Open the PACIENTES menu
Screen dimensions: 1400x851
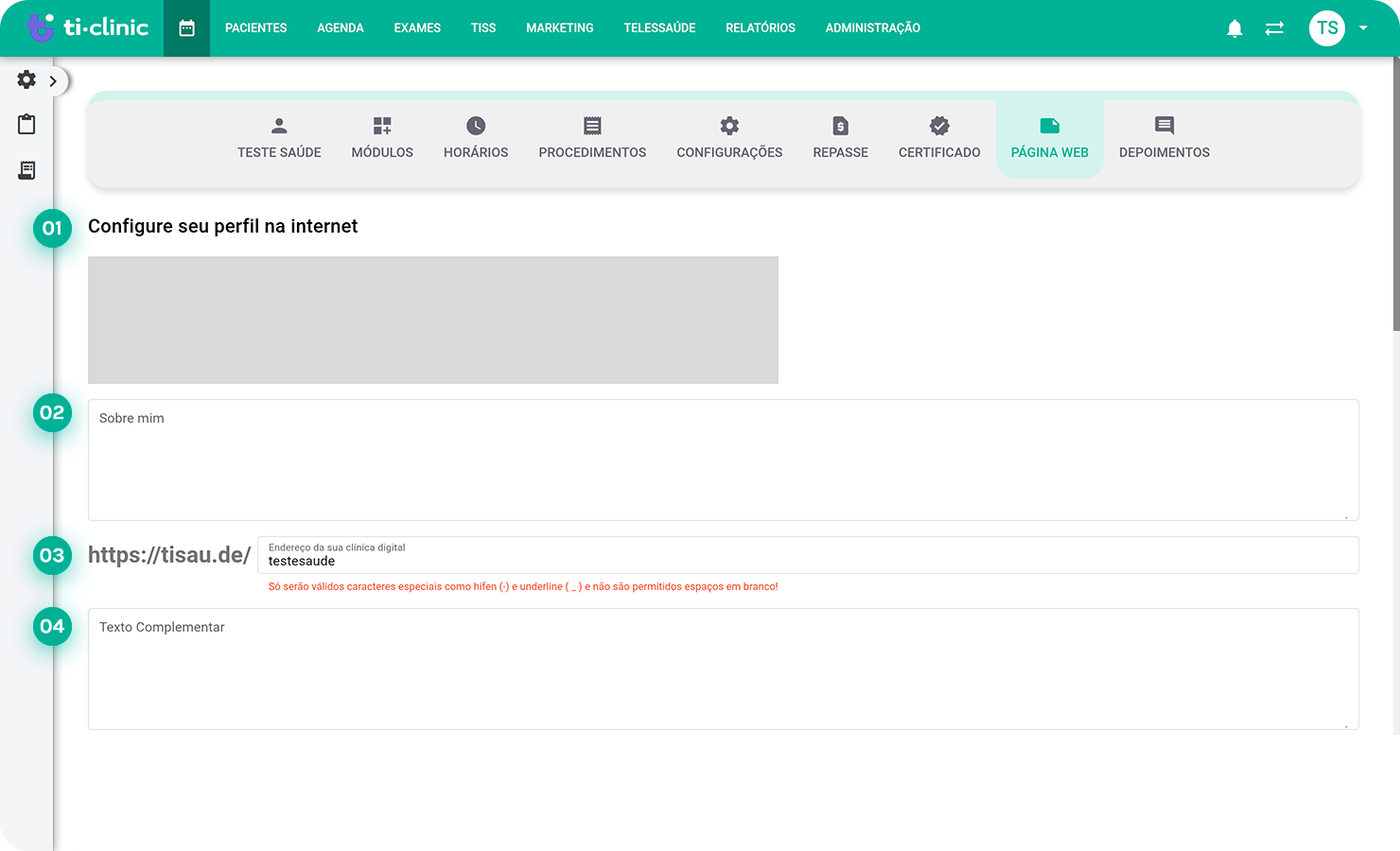(255, 28)
